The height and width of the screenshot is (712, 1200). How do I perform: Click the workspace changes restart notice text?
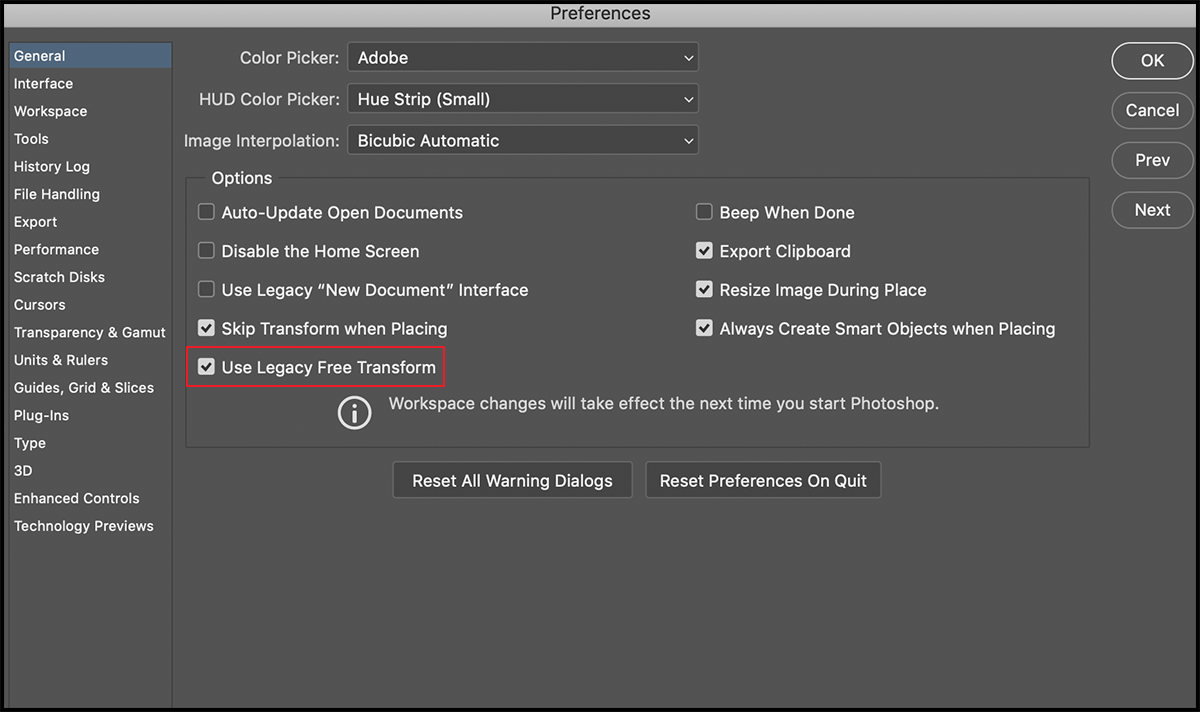(664, 405)
